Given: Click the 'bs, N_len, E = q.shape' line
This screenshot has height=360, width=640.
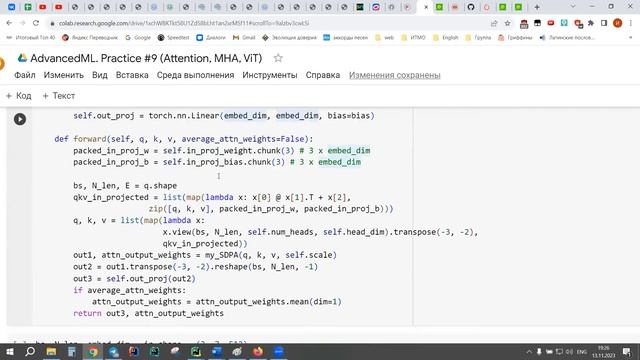Looking at the screenshot, I should click(x=125, y=186).
